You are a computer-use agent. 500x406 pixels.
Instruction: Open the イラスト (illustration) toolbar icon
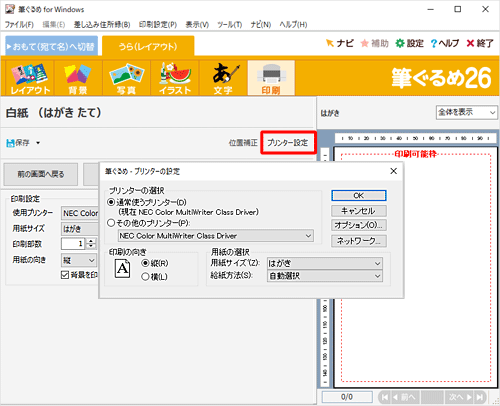175,79
